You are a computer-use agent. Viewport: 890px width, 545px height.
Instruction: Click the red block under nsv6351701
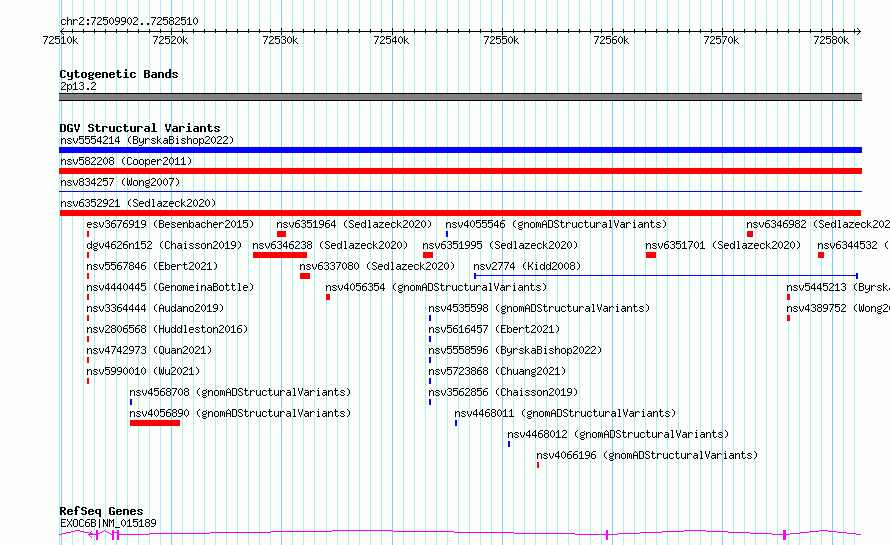651,255
